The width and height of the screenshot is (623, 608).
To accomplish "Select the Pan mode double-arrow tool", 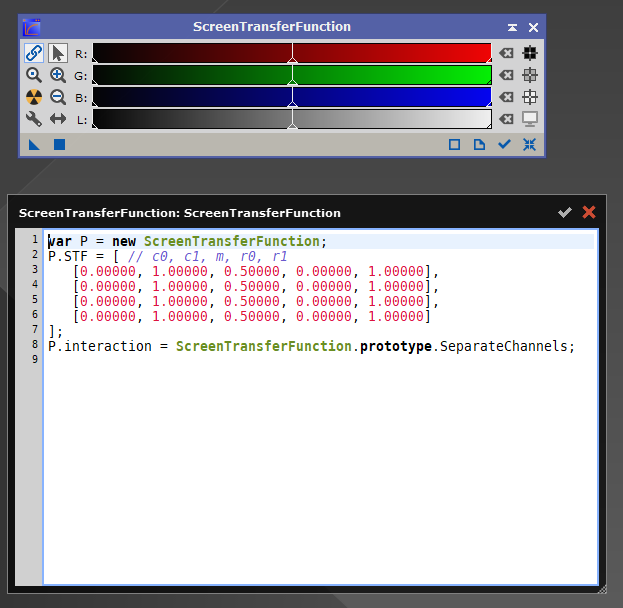I will (x=58, y=119).
